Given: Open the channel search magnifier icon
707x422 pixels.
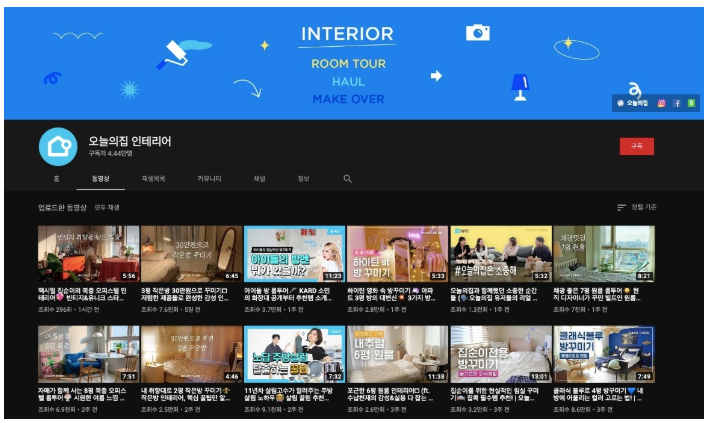Looking at the screenshot, I should tap(347, 179).
